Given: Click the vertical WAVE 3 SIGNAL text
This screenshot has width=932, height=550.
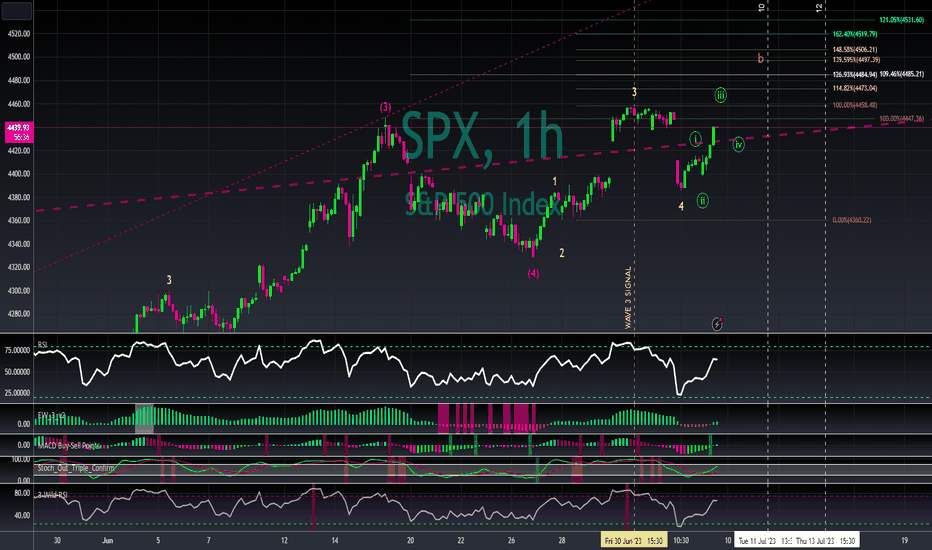Looking at the screenshot, I should tap(628, 297).
